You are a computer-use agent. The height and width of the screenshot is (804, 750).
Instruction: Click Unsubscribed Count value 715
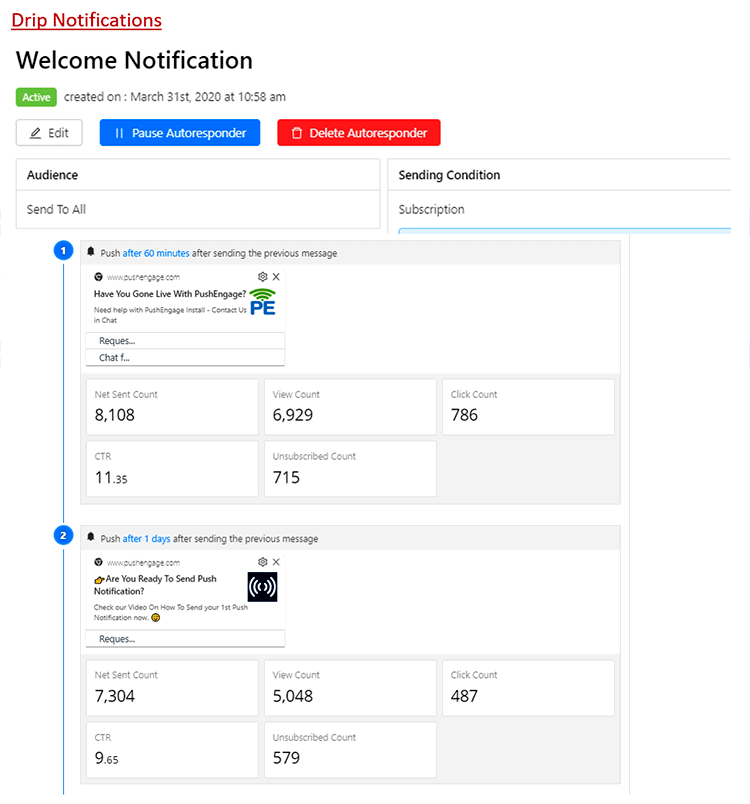(286, 478)
